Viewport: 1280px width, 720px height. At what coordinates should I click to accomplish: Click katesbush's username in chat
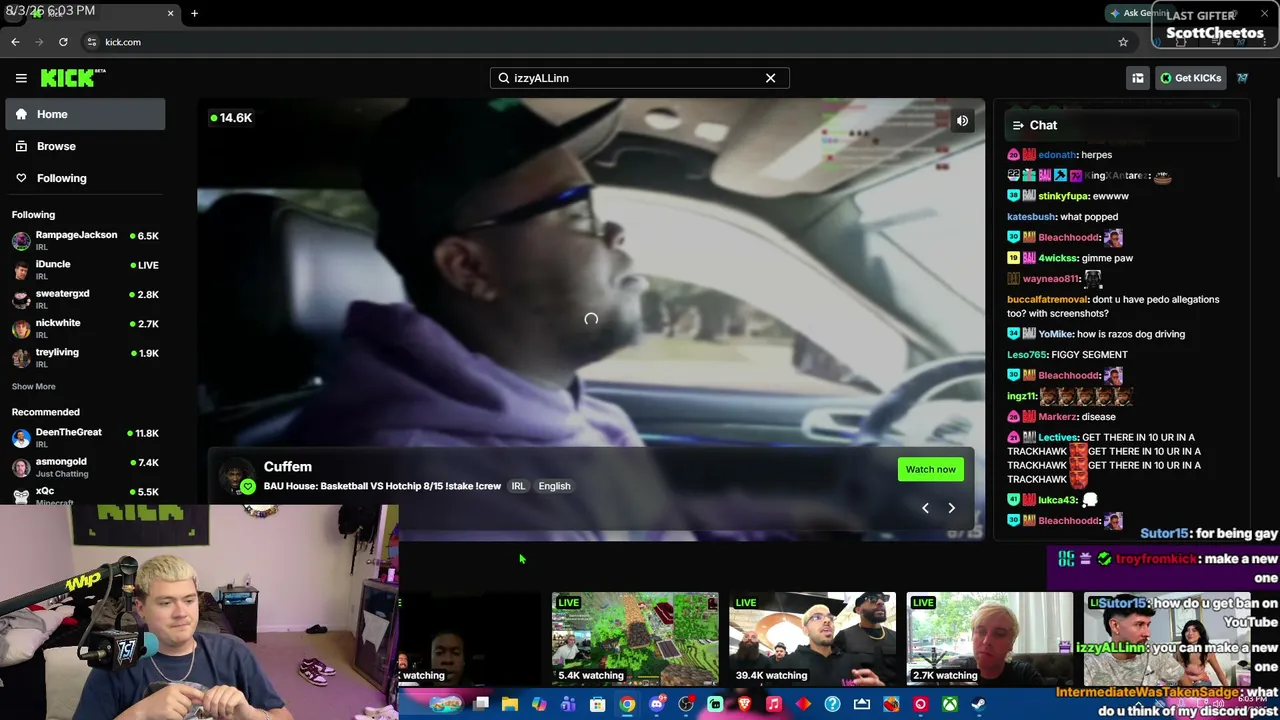pyautogui.click(x=1030, y=217)
